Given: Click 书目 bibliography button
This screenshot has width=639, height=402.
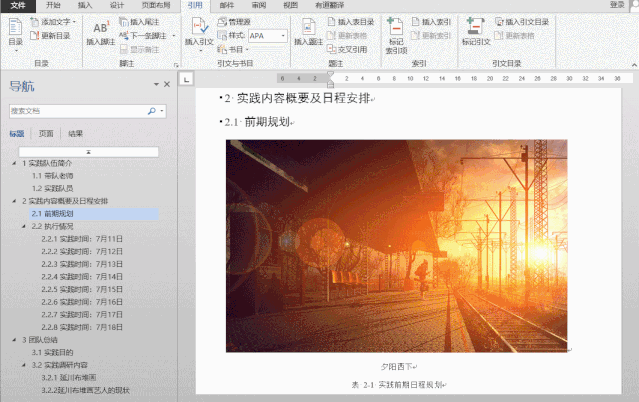Looking at the screenshot, I should coord(233,49).
